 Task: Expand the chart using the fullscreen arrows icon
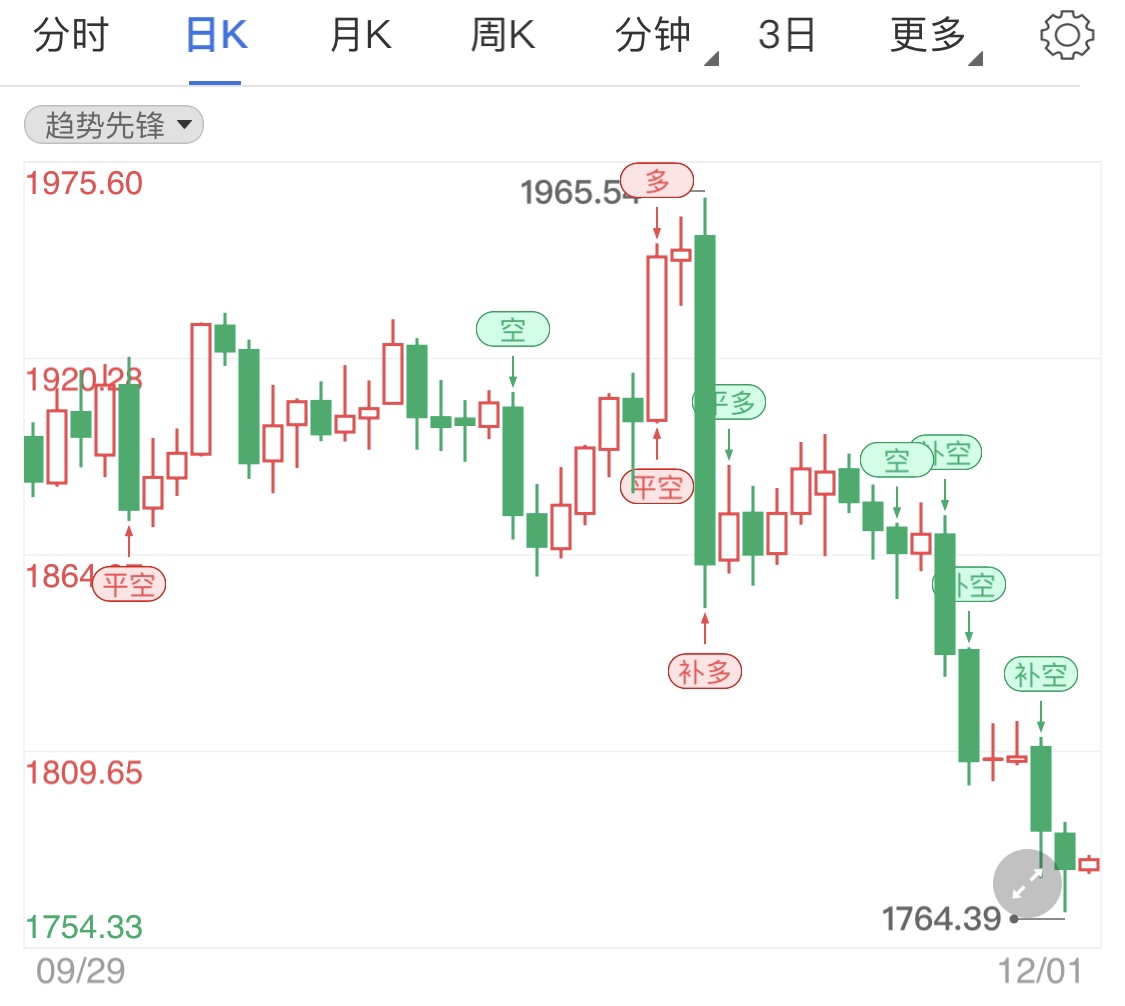(1025, 884)
